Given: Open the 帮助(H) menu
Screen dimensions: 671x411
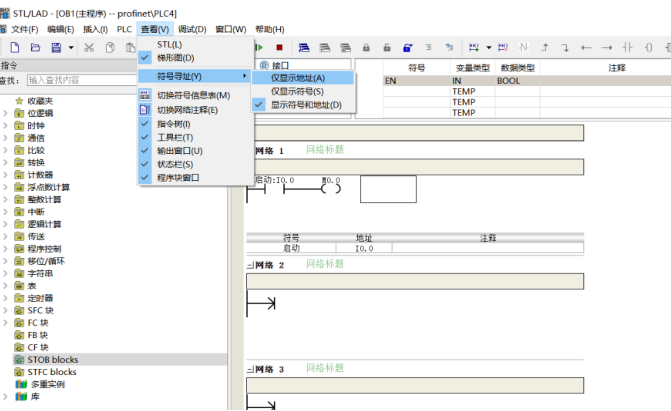Looking at the screenshot, I should point(270,29).
